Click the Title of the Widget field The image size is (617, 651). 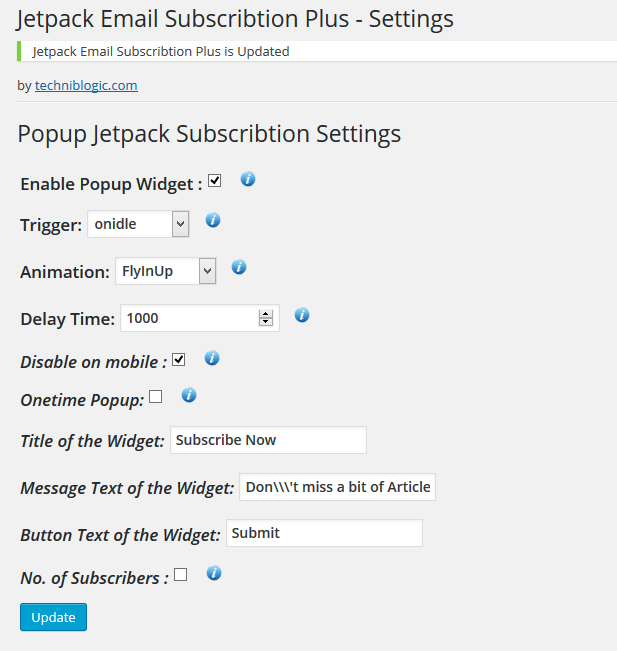(268, 440)
